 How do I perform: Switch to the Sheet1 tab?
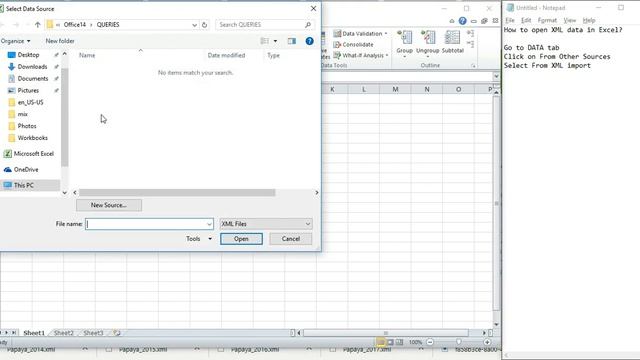[x=34, y=333]
